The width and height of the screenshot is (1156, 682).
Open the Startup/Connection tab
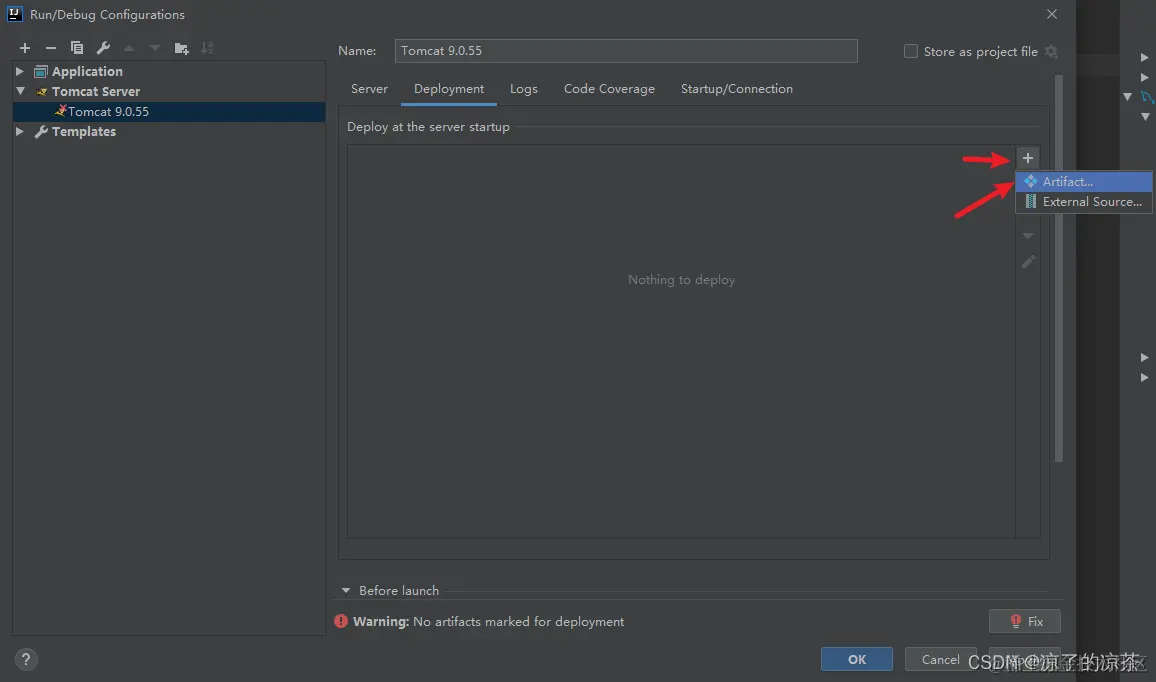coord(737,88)
